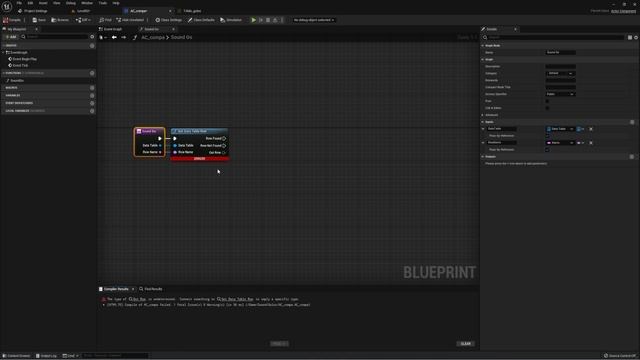Click Browse in the toolbar
Screen dimensions: 640x360
point(60,20)
